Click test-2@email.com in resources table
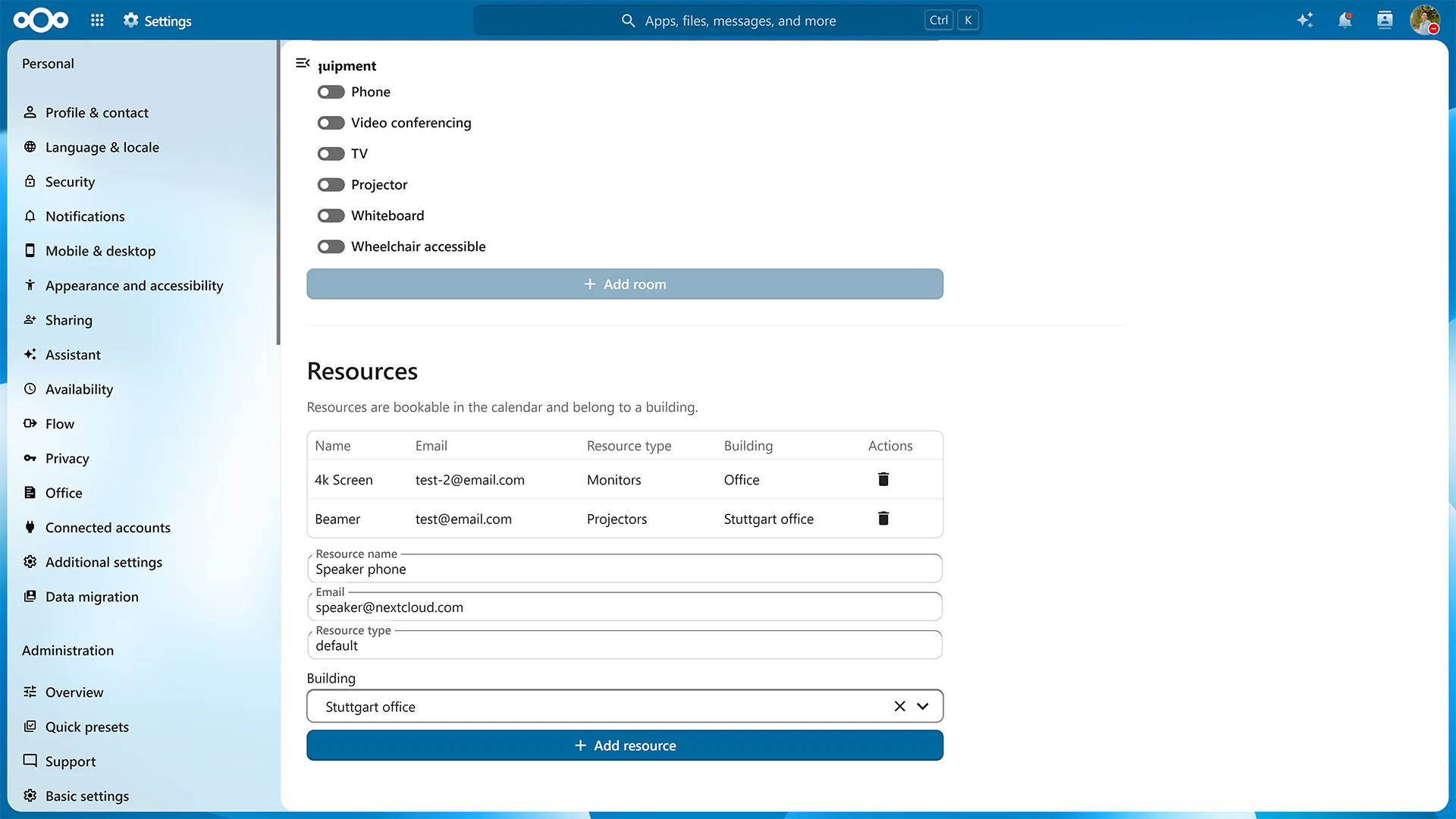Viewport: 1456px width, 819px height. coord(470,480)
